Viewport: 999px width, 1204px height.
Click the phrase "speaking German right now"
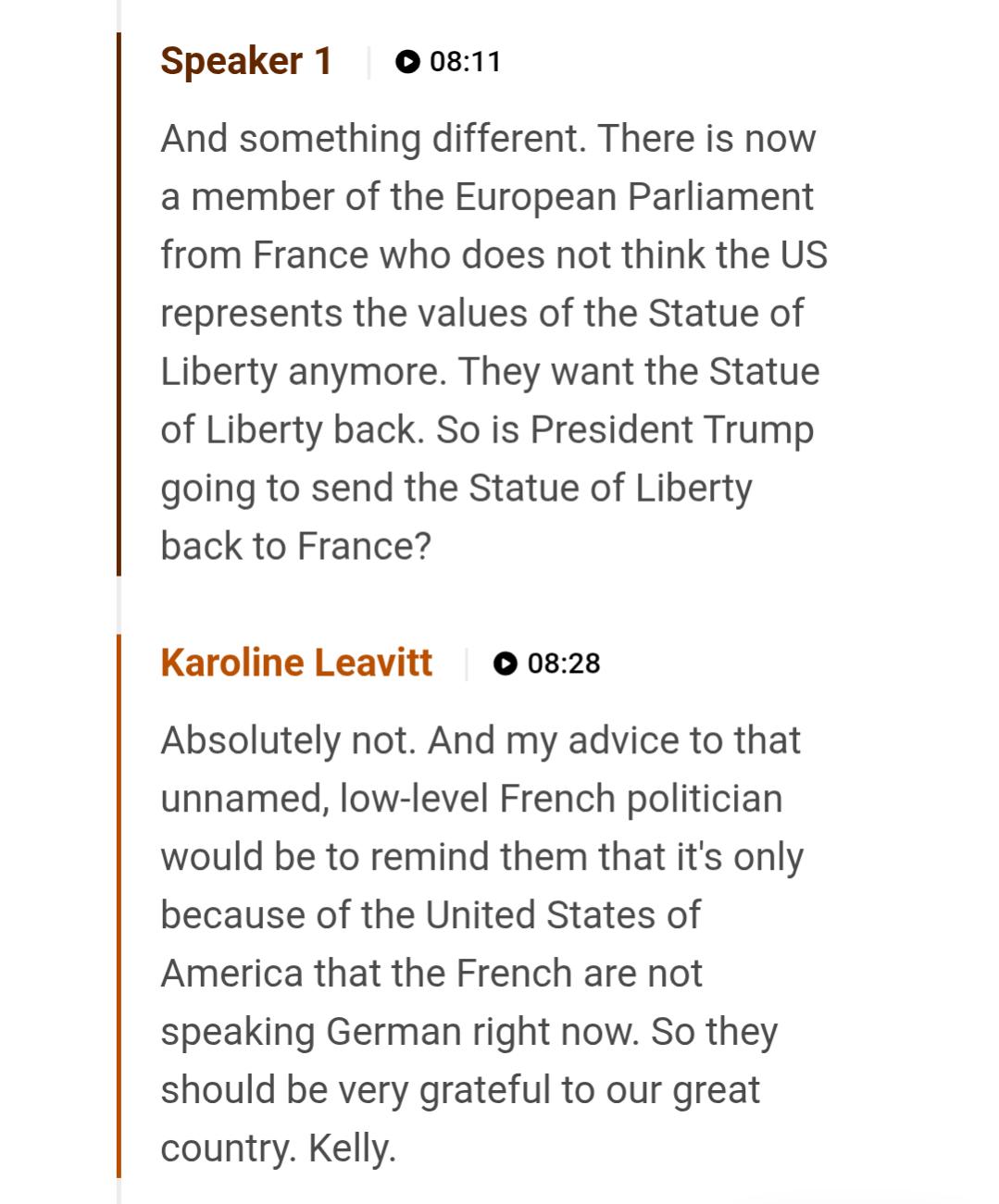[398, 1032]
